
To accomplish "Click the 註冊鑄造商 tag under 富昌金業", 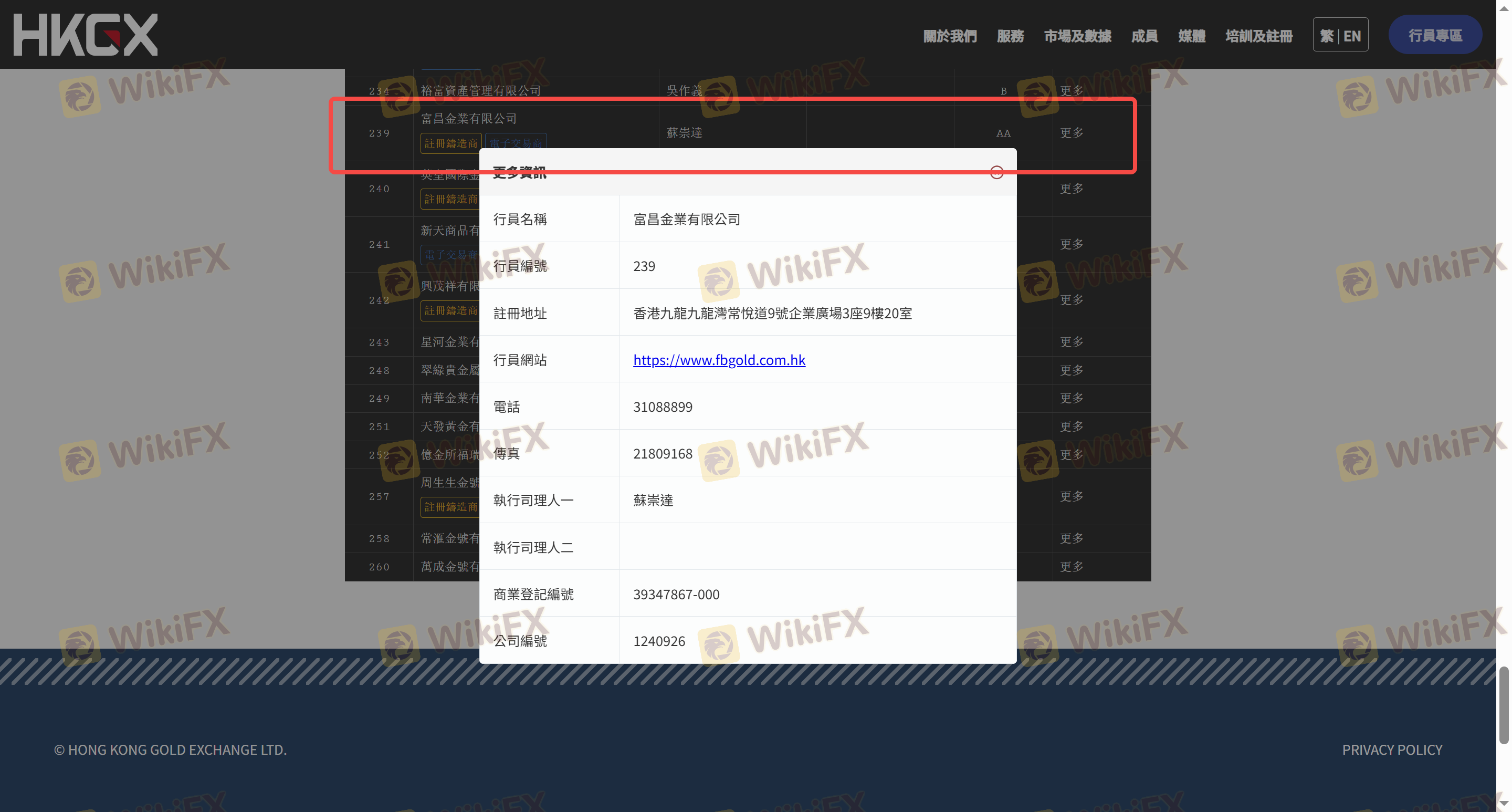I will click(x=450, y=143).
